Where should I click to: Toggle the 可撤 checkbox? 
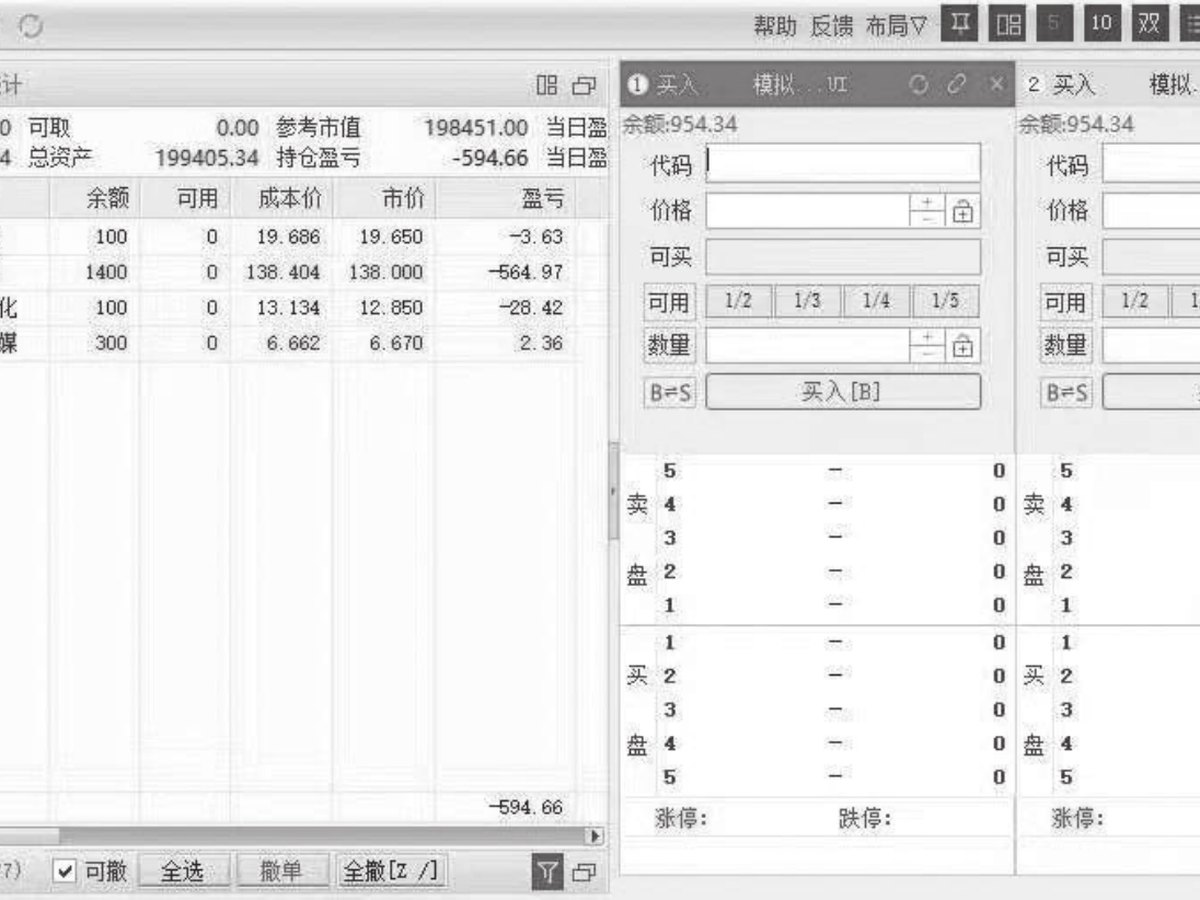click(65, 872)
